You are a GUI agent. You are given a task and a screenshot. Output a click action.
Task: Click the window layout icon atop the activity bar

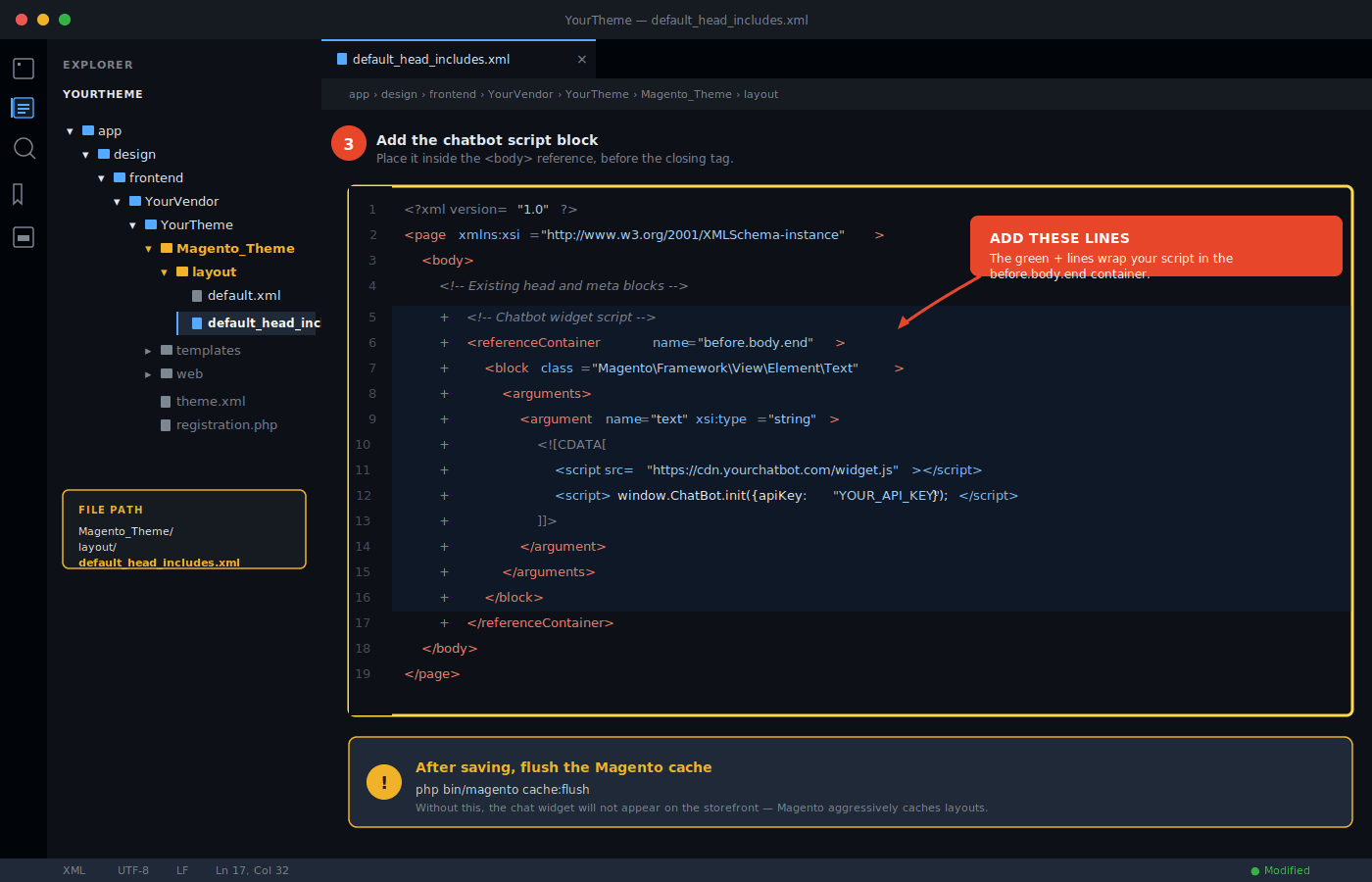(24, 68)
